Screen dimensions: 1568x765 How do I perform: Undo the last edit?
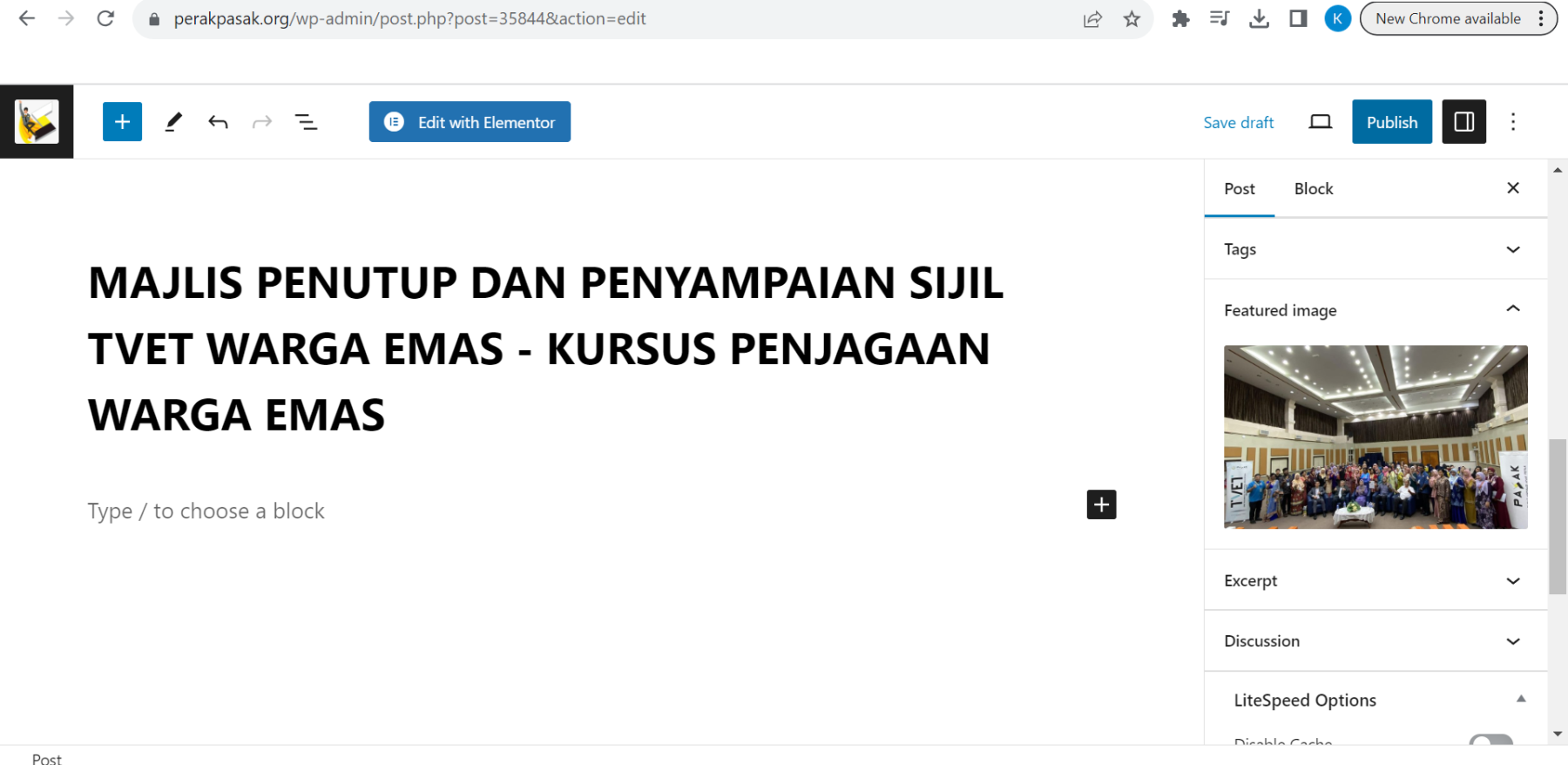218,122
